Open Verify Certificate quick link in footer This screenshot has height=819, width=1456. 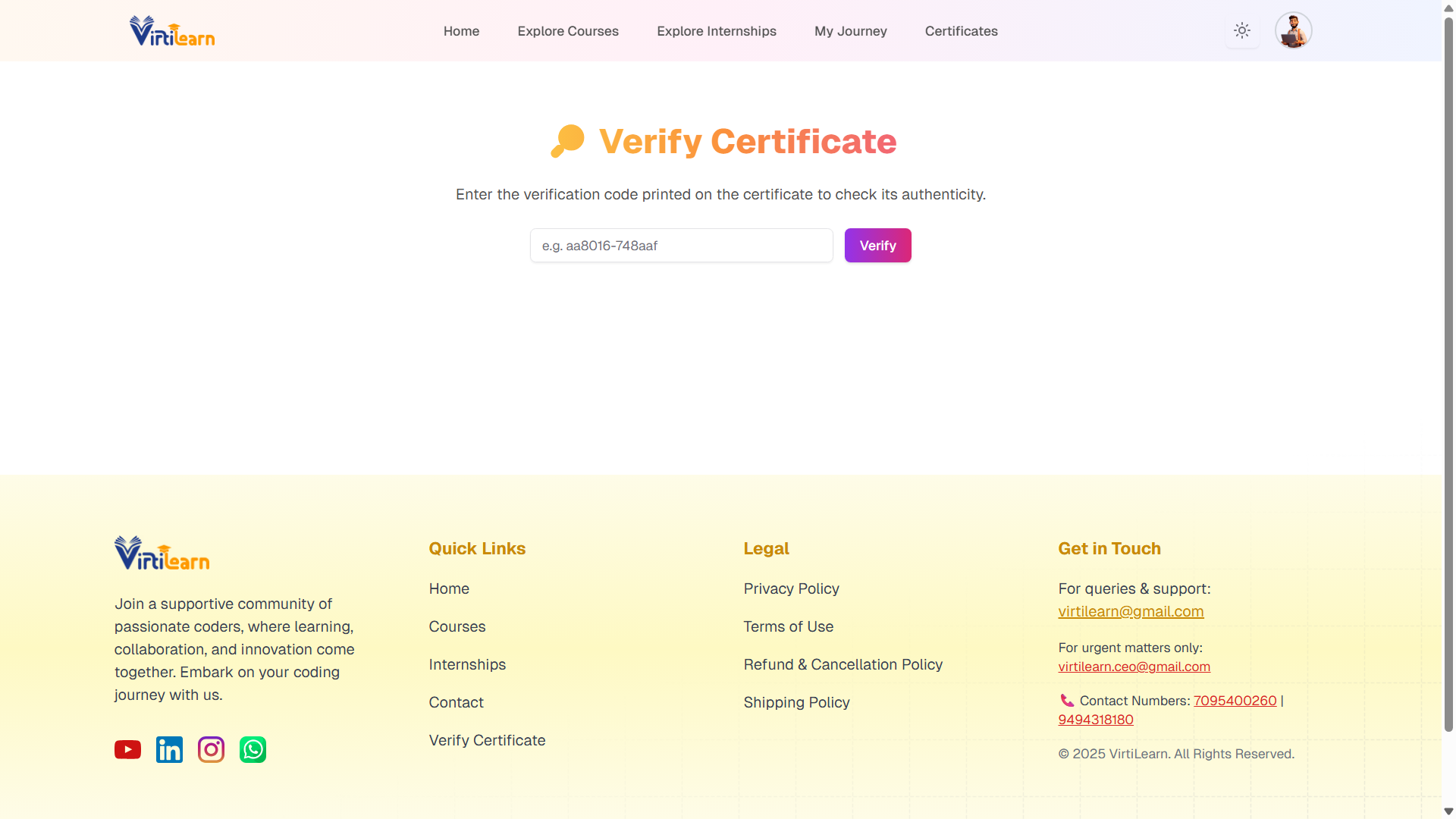pyautogui.click(x=487, y=740)
